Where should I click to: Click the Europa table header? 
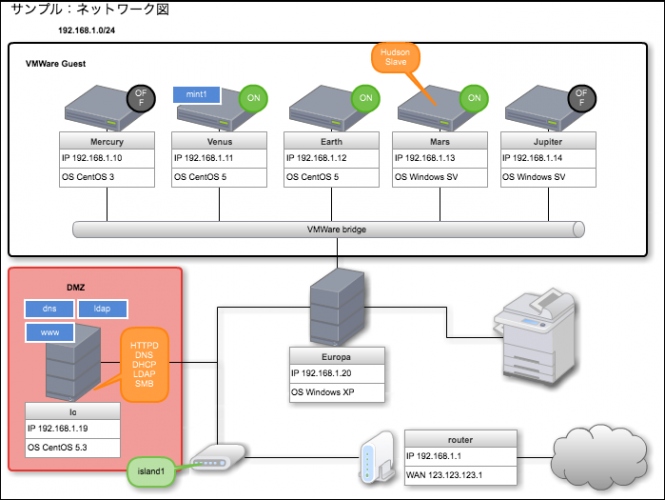(x=337, y=357)
